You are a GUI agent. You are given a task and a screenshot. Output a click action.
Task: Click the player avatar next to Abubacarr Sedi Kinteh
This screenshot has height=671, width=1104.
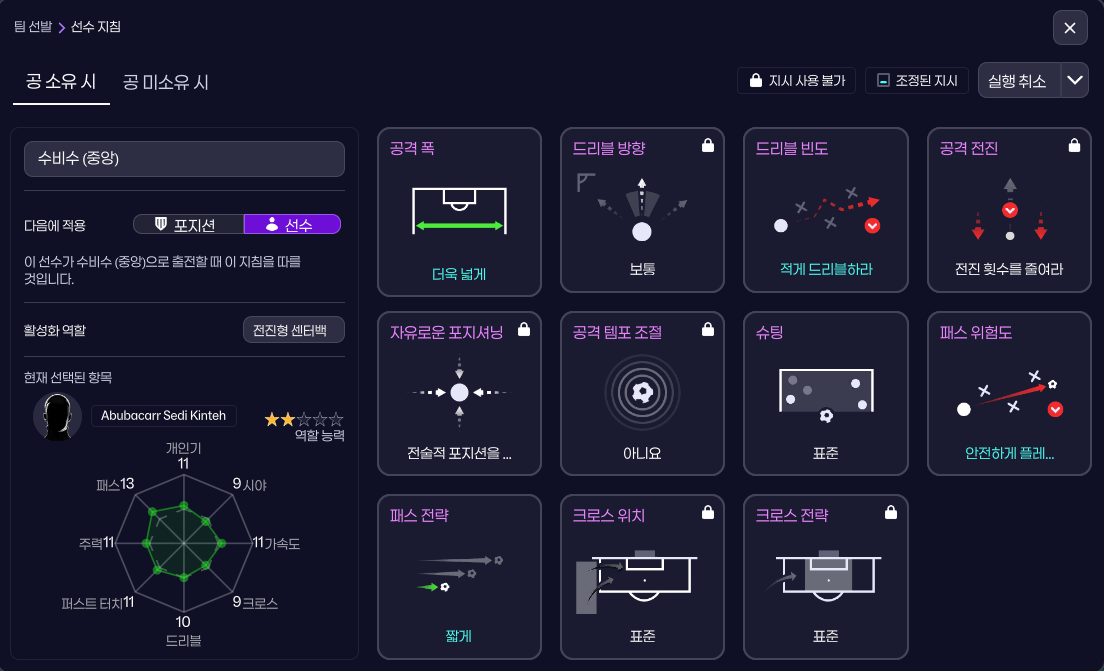pos(57,416)
